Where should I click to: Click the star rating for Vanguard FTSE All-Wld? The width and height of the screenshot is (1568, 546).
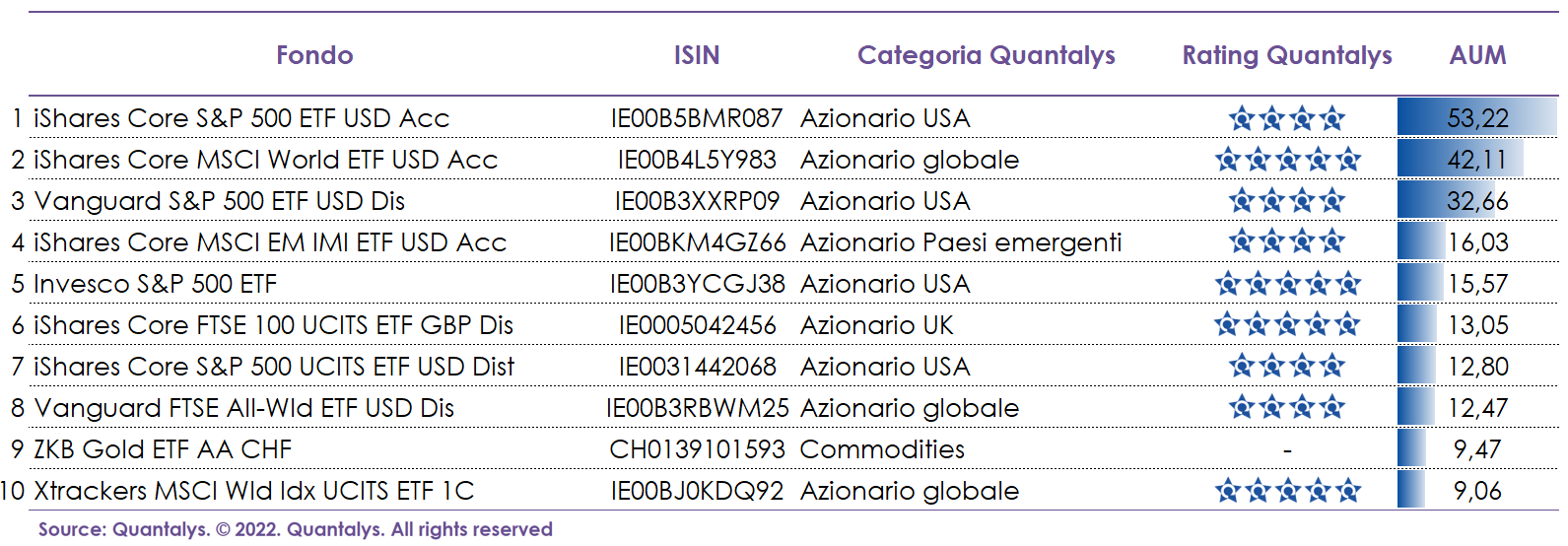click(x=1287, y=408)
